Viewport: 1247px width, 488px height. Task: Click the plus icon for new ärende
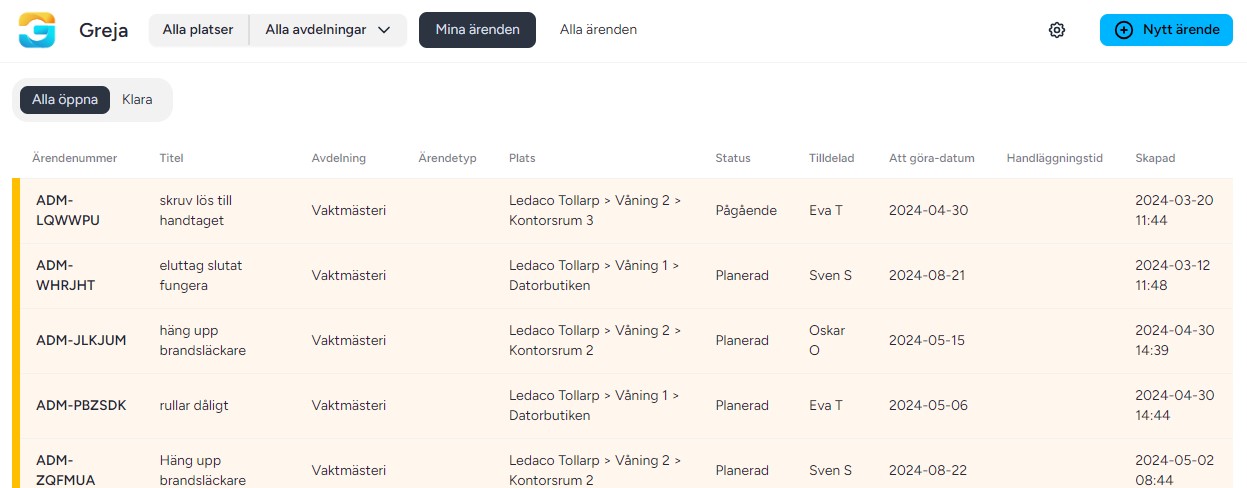click(1124, 30)
